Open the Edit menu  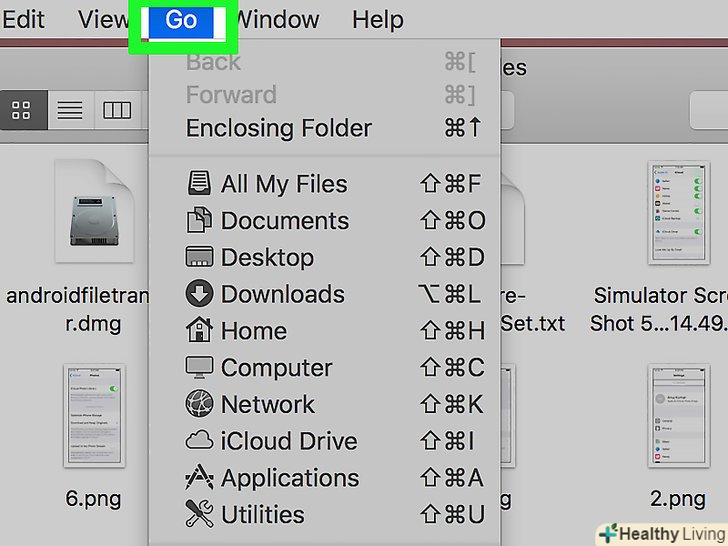tap(24, 19)
